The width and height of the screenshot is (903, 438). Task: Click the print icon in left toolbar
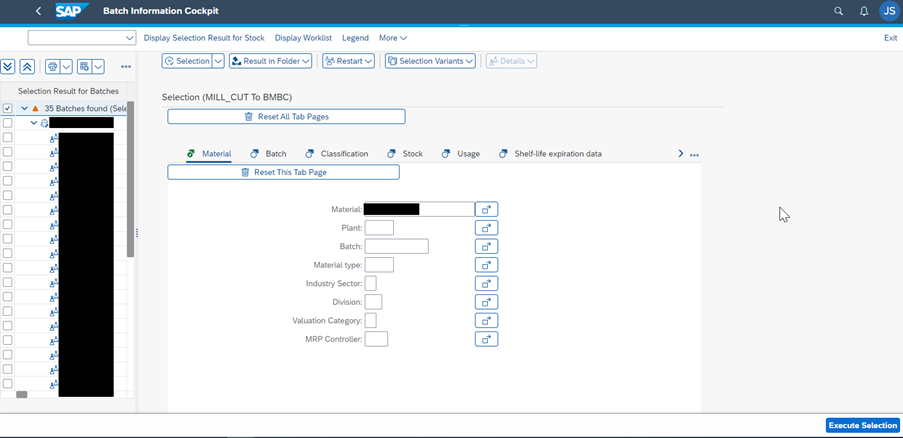[x=53, y=67]
